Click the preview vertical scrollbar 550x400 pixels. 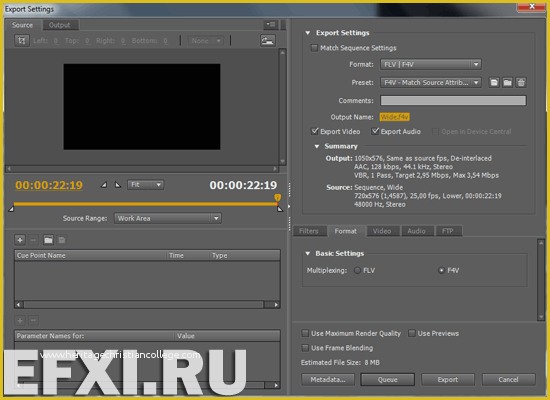point(282,107)
